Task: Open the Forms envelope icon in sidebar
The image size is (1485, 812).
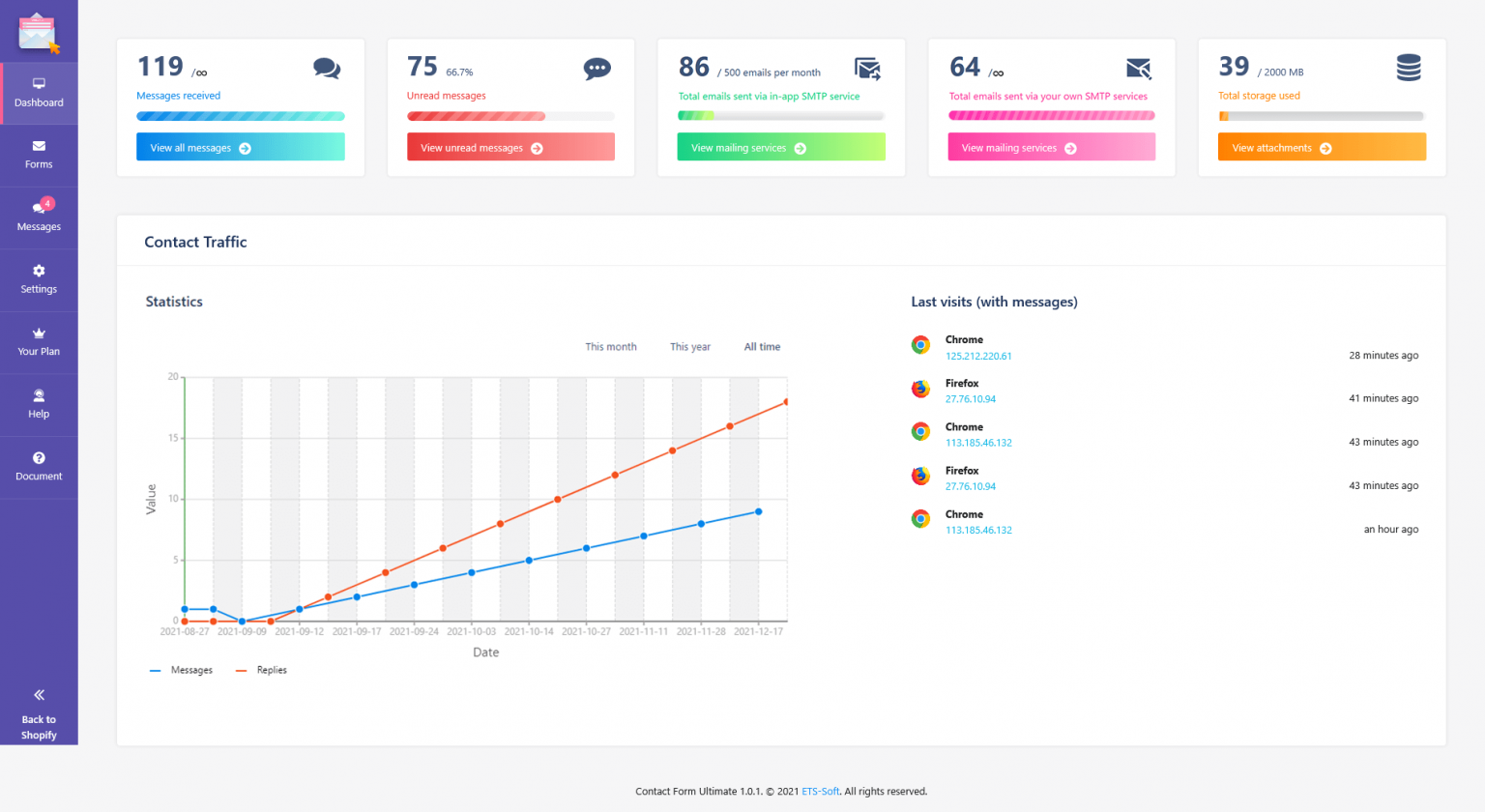Action: 39,147
